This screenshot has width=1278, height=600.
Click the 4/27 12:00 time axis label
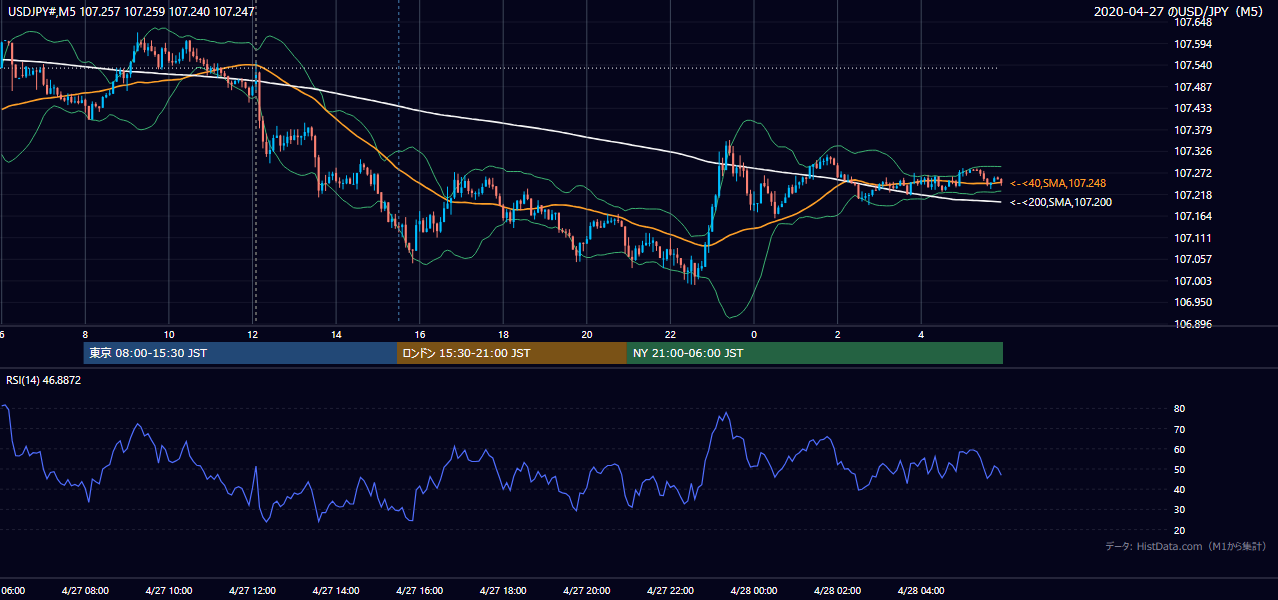(x=252, y=591)
